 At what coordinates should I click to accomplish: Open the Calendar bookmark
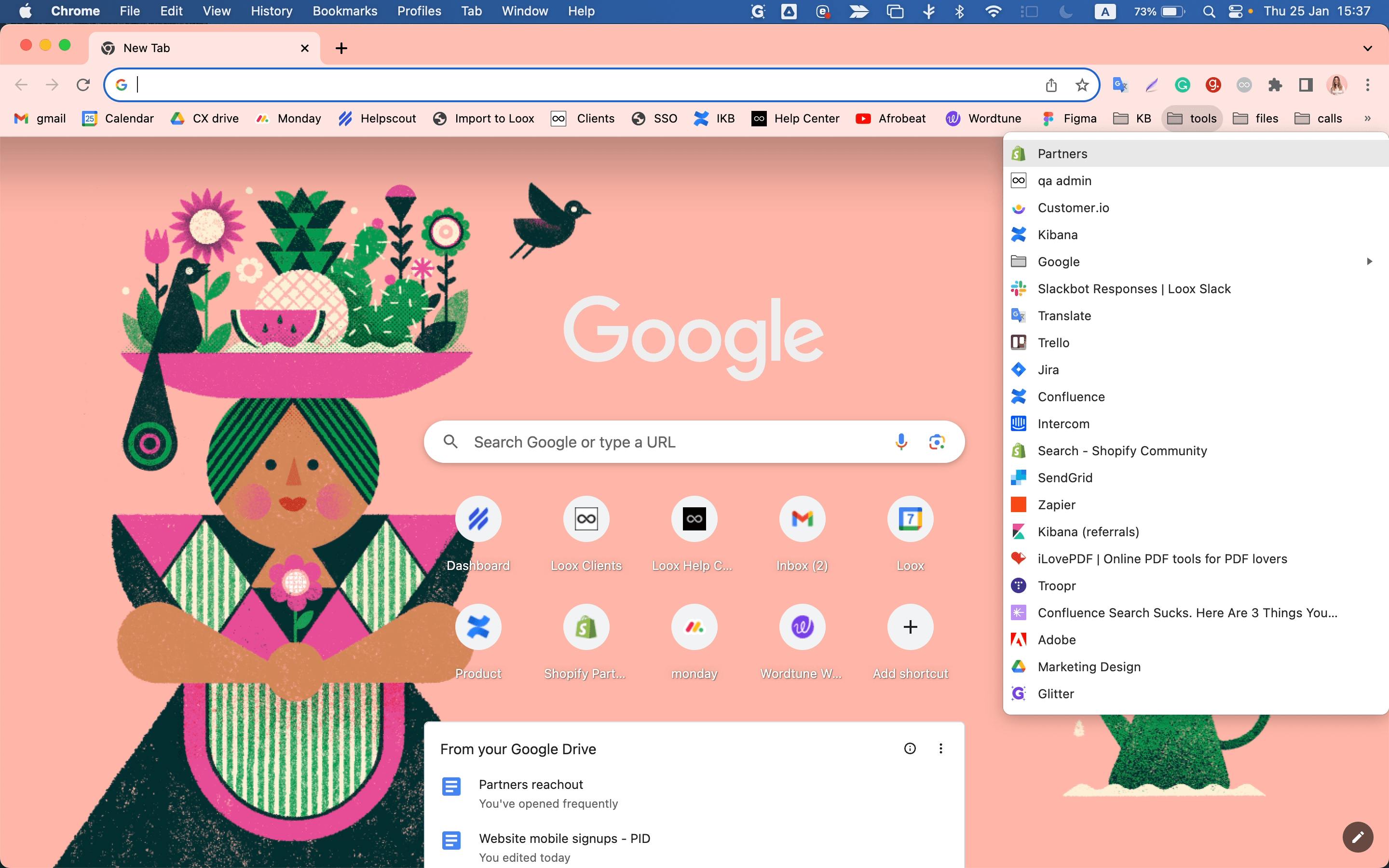click(118, 118)
